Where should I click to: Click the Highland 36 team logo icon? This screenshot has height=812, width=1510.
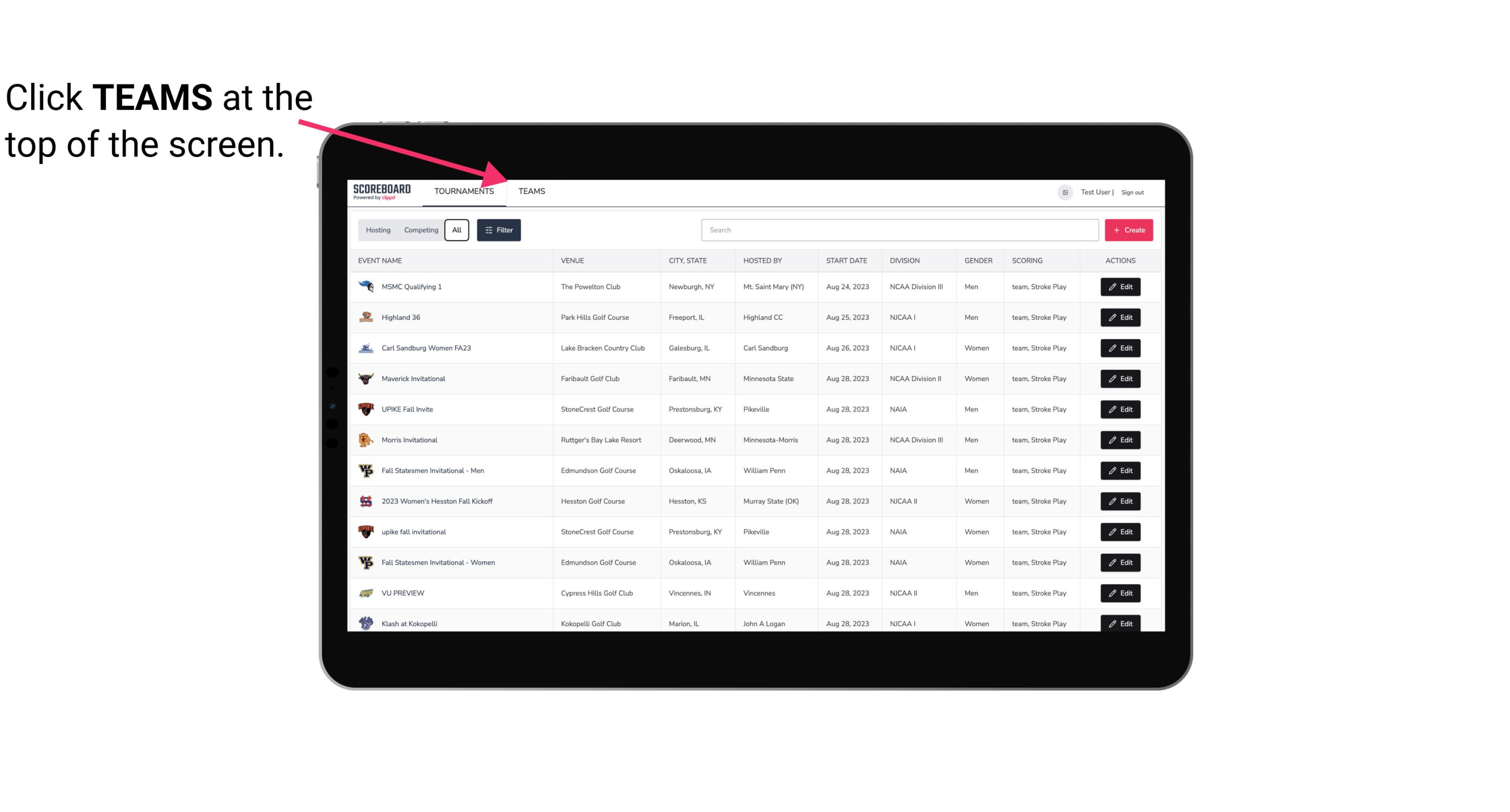[x=366, y=317]
